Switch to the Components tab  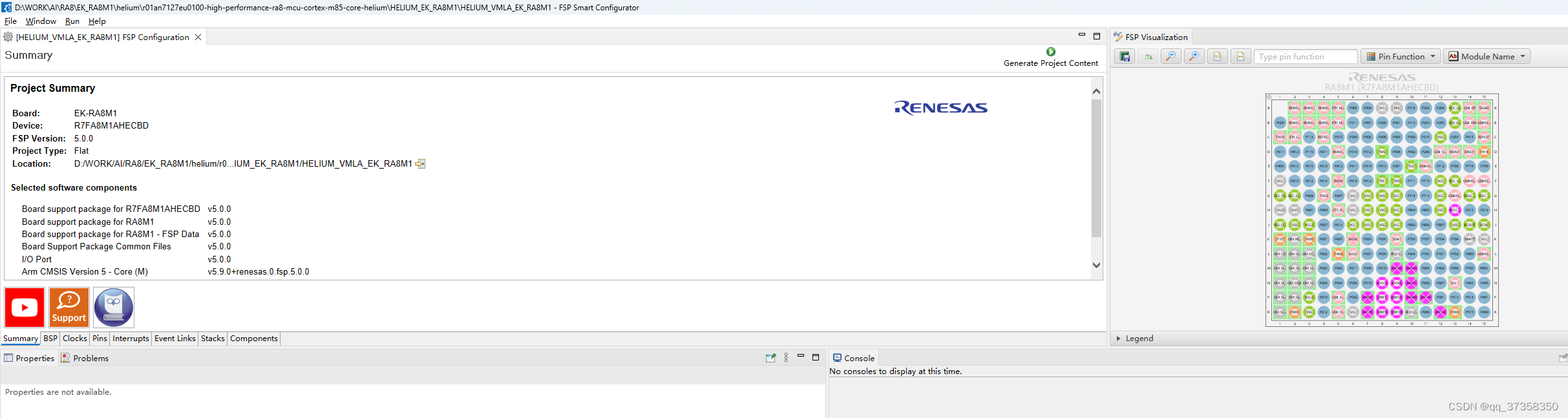pyautogui.click(x=253, y=339)
